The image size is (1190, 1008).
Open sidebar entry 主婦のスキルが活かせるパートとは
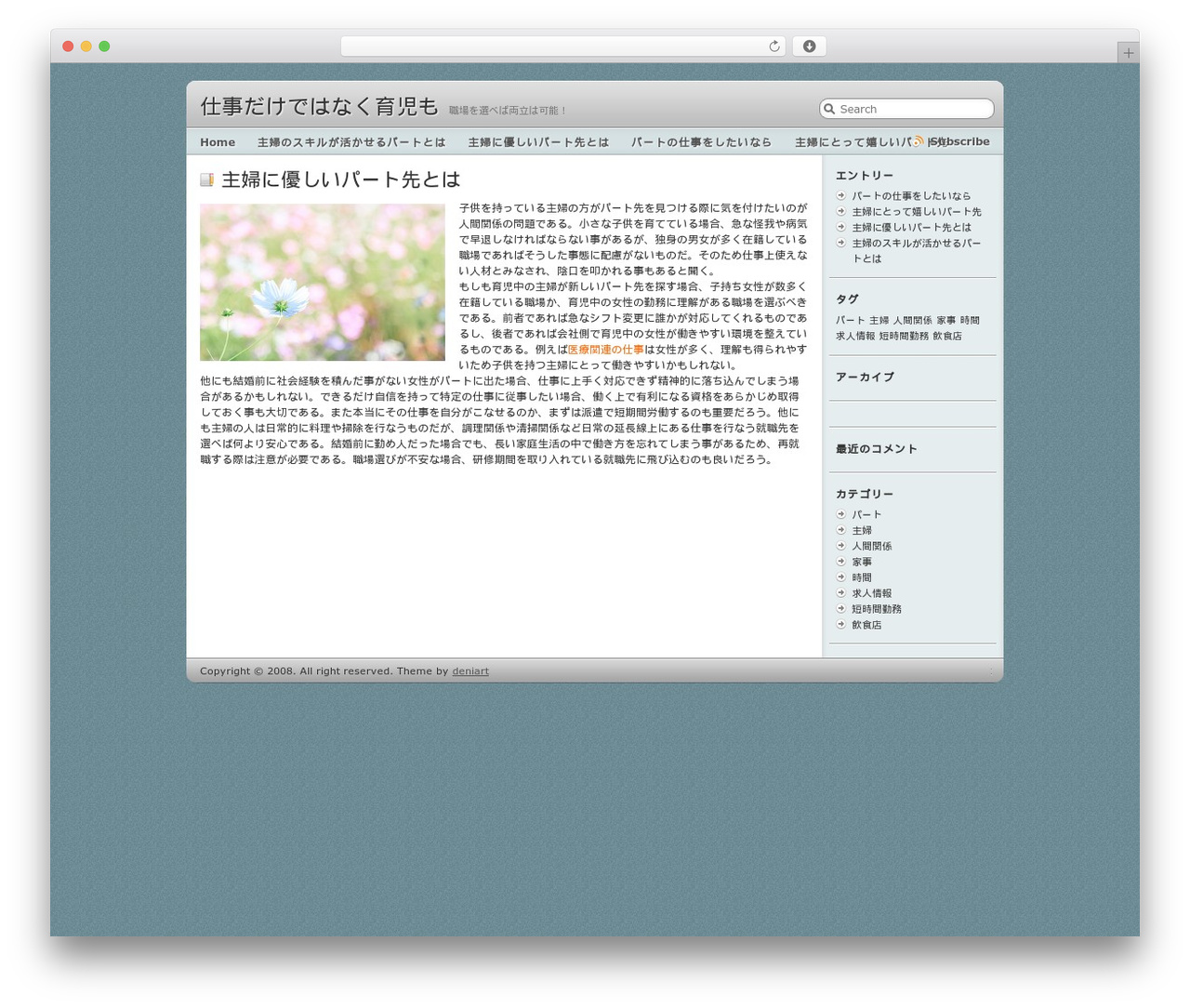coord(917,251)
